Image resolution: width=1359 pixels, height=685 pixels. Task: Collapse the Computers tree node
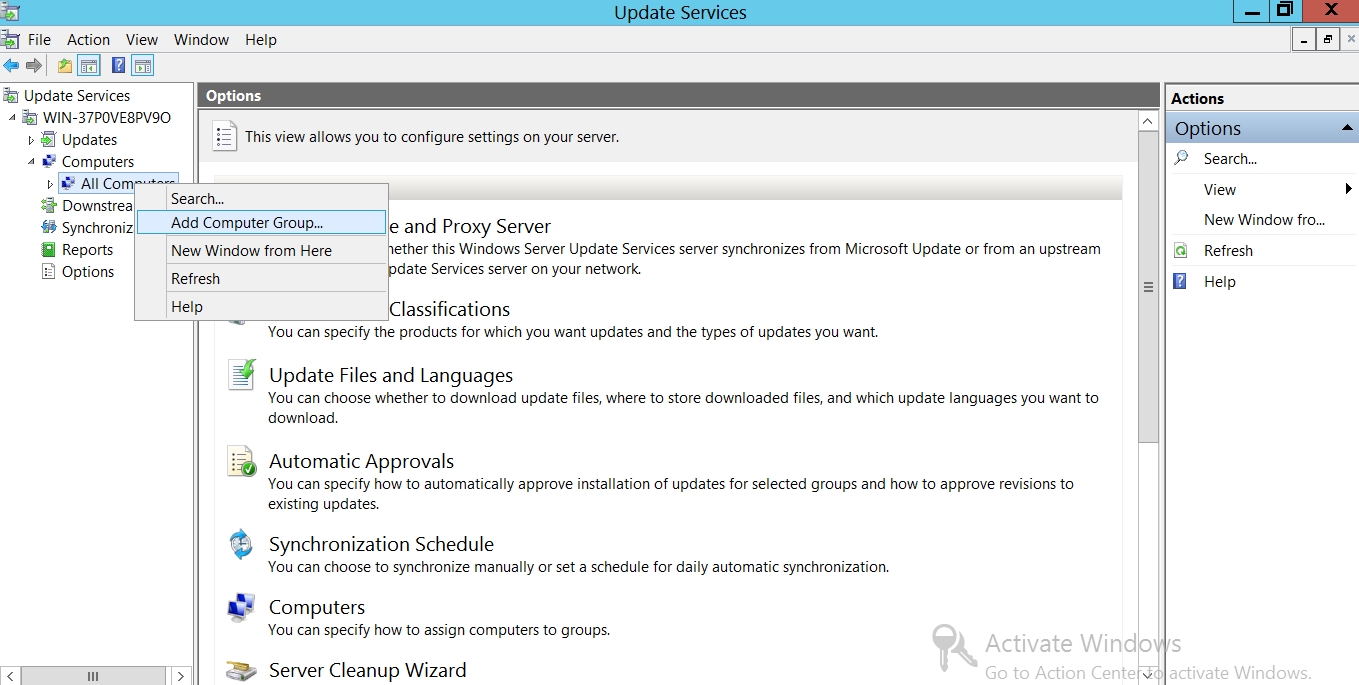click(31, 161)
